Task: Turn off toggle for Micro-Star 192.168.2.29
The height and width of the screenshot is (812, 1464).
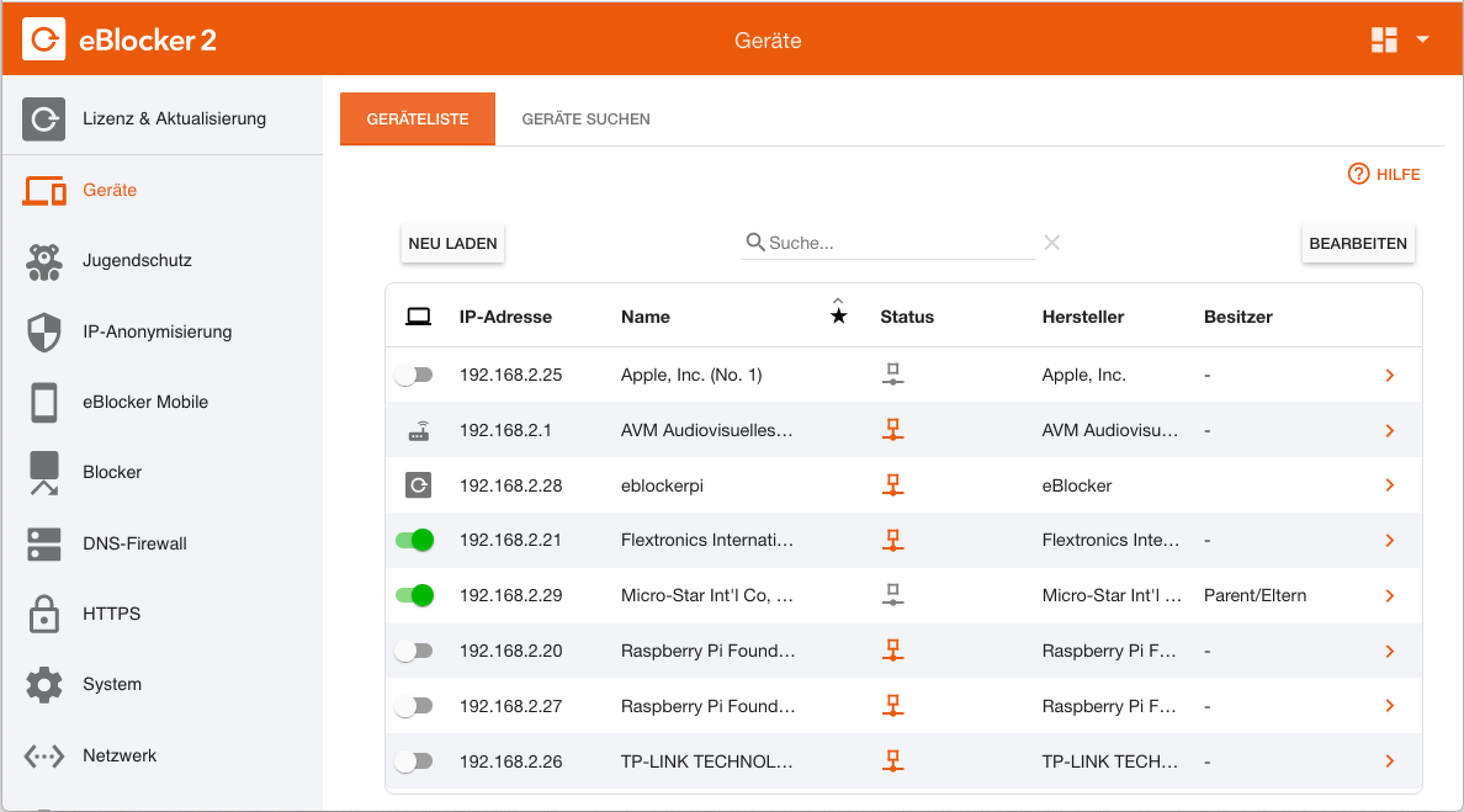Action: pyautogui.click(x=414, y=595)
